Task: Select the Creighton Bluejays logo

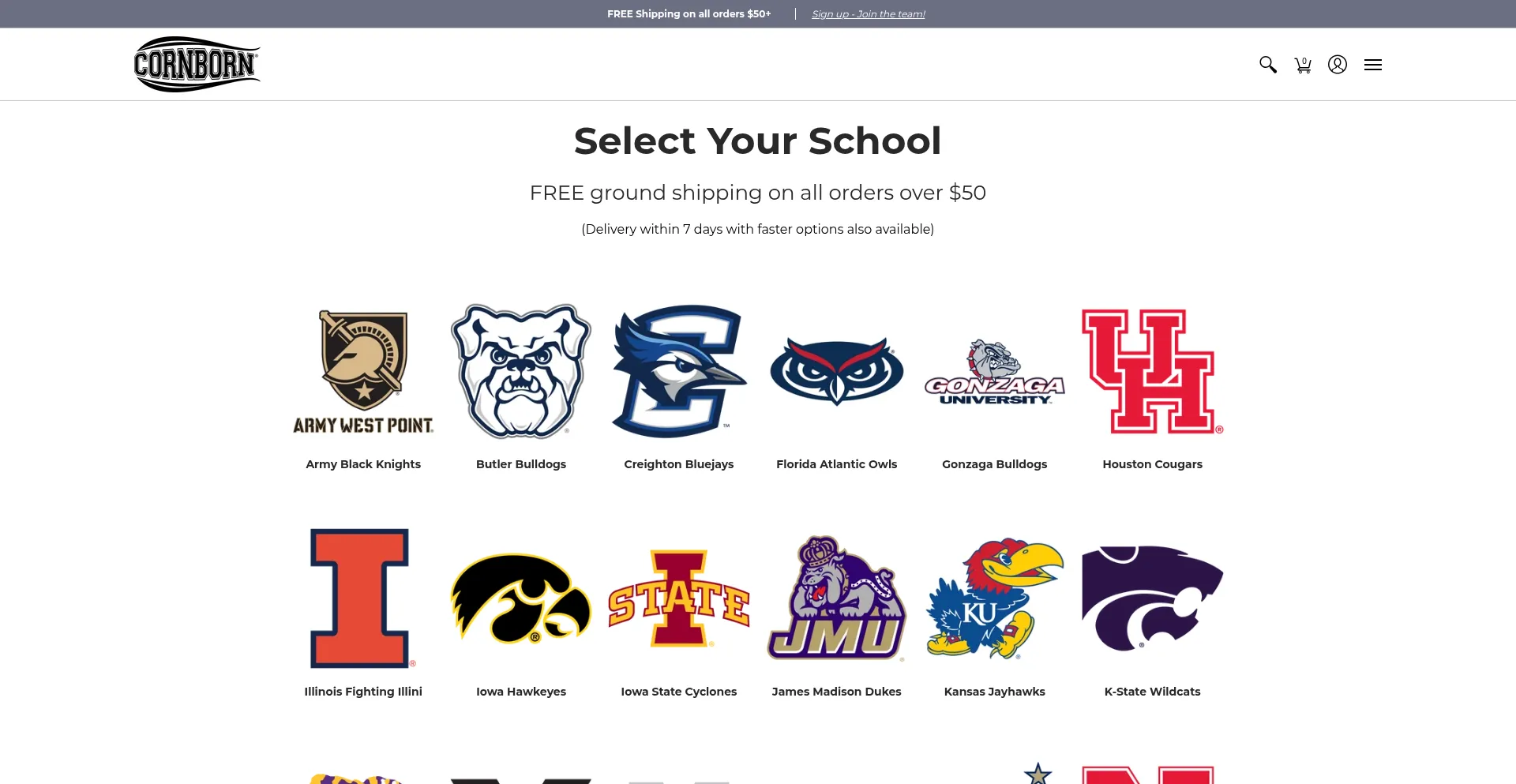Action: (679, 371)
